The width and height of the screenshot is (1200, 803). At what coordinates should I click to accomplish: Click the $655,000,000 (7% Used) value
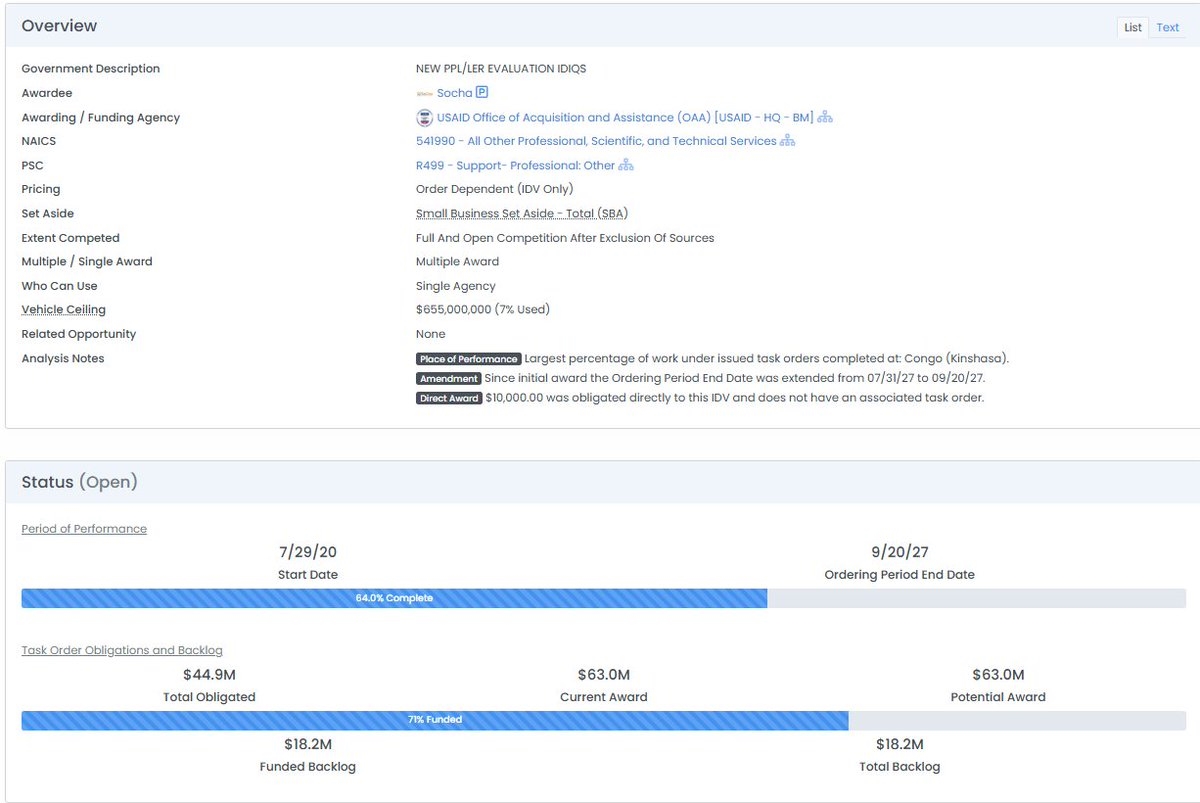pos(483,310)
